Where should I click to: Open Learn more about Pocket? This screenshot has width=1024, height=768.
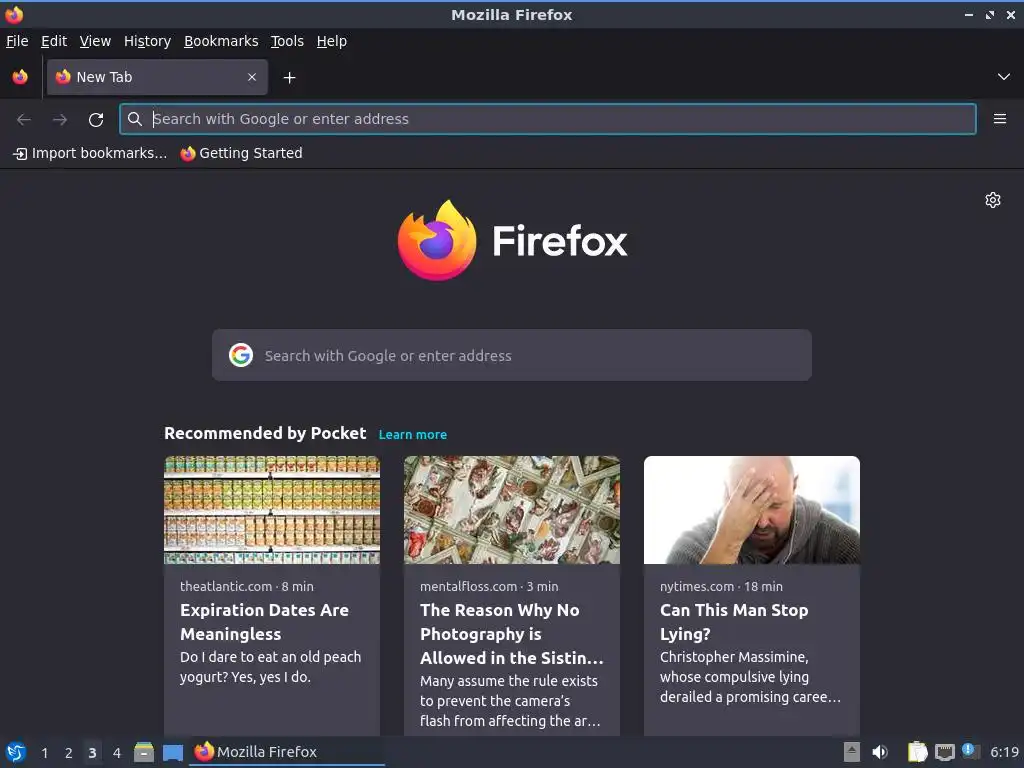413,434
